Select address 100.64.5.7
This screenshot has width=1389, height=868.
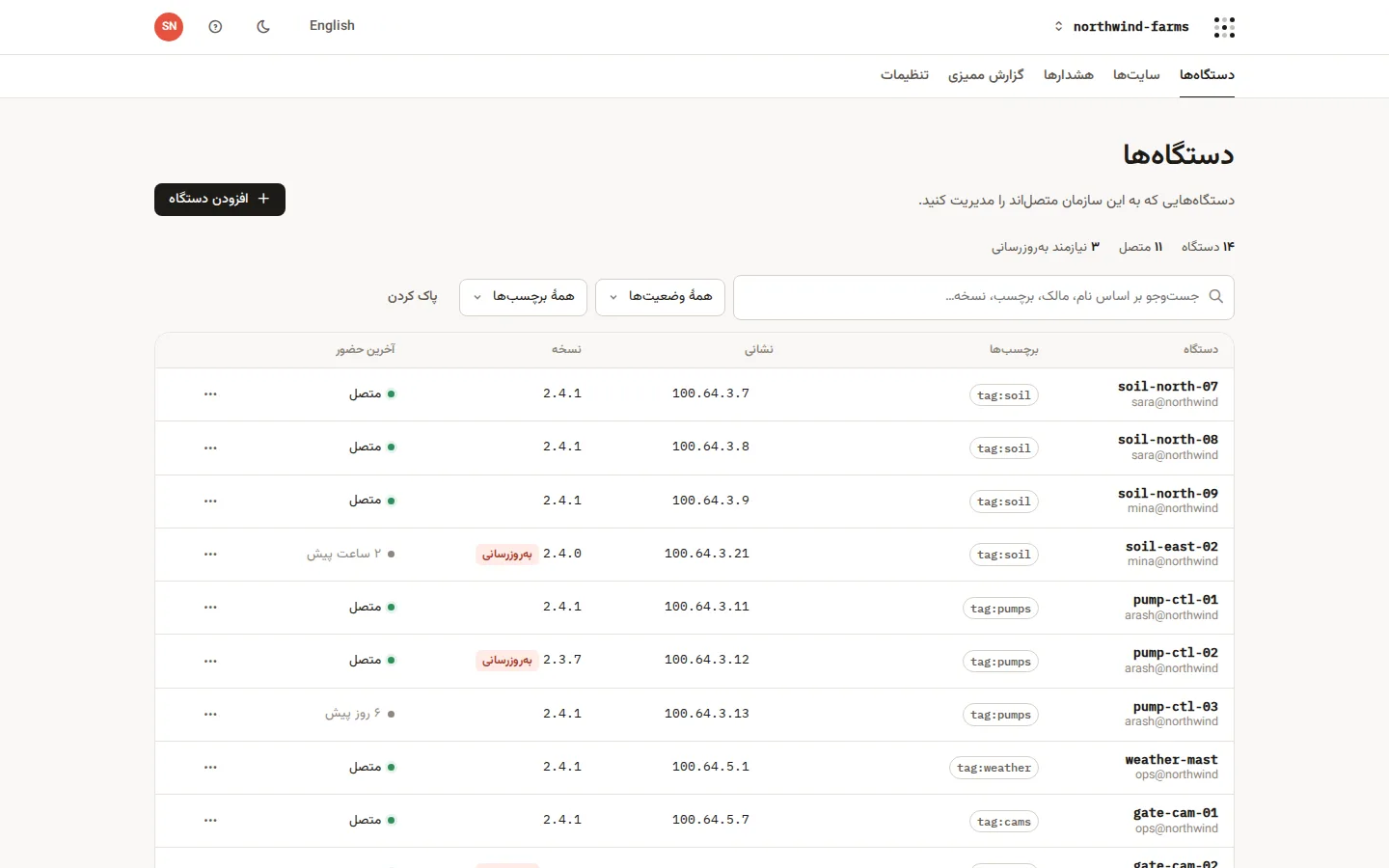711,820
